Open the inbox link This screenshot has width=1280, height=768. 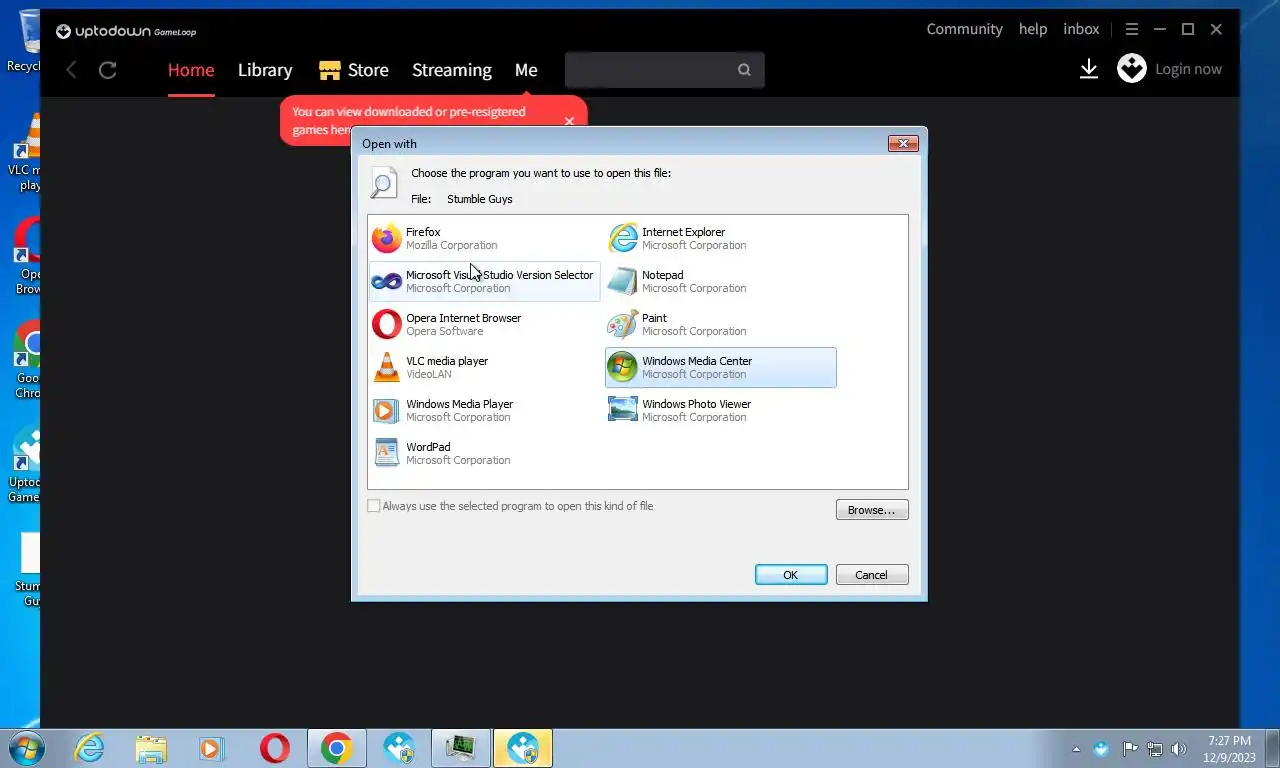click(1081, 29)
